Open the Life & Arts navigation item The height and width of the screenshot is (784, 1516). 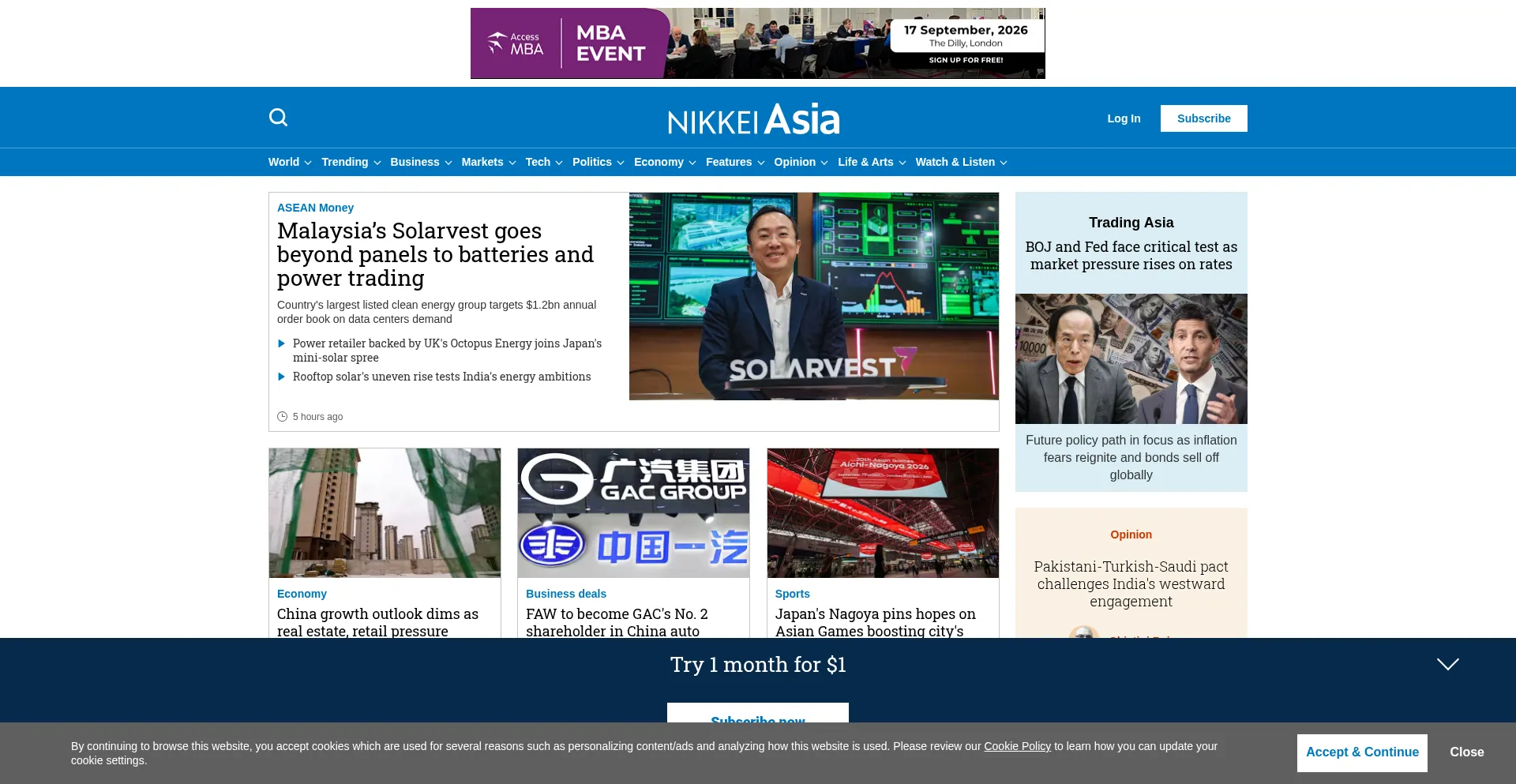click(865, 162)
